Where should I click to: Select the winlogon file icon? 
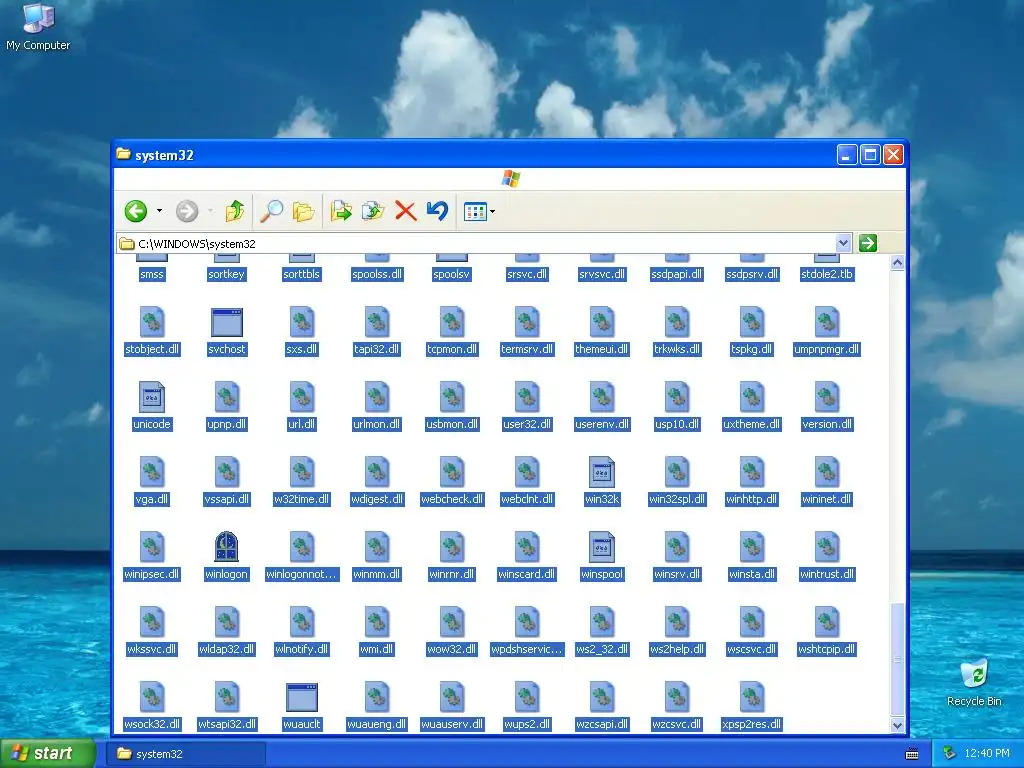227,547
